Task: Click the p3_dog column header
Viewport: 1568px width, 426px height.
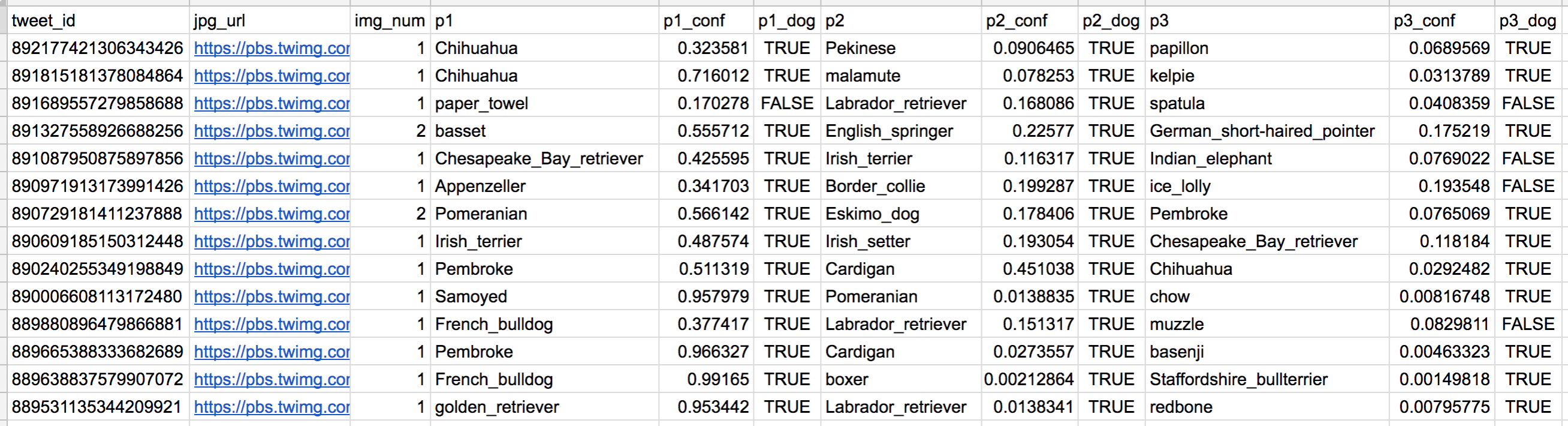Action: pyautogui.click(x=1528, y=21)
